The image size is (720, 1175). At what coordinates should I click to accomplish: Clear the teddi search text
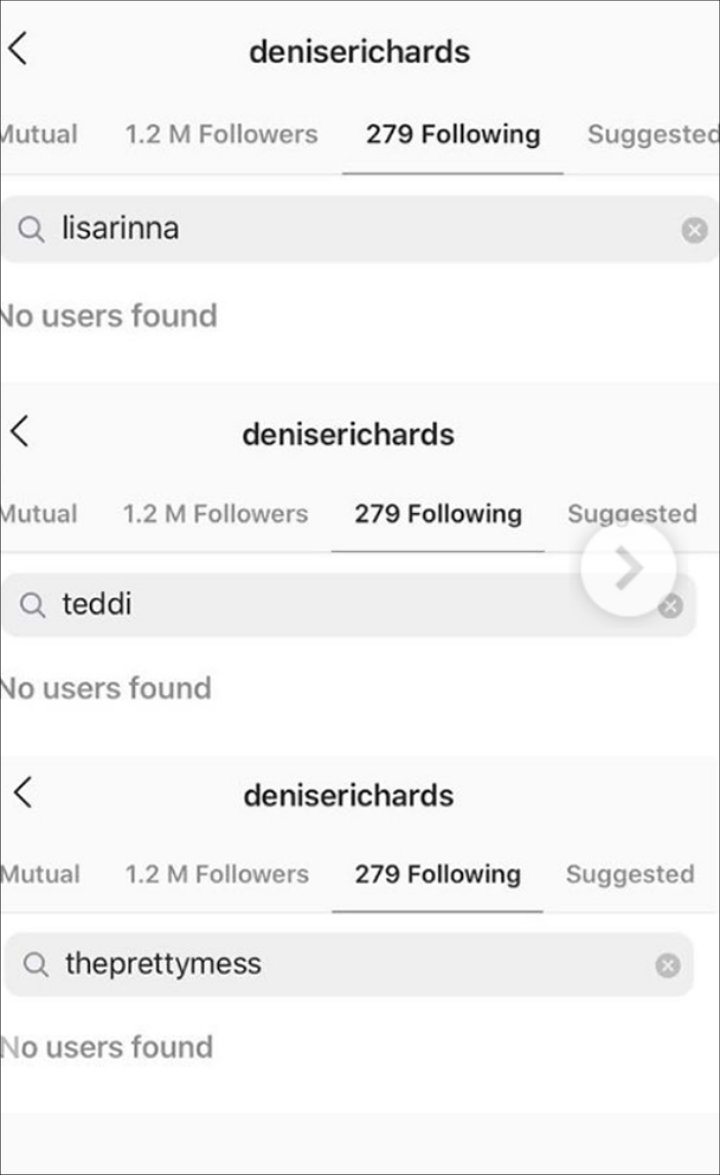click(x=671, y=606)
